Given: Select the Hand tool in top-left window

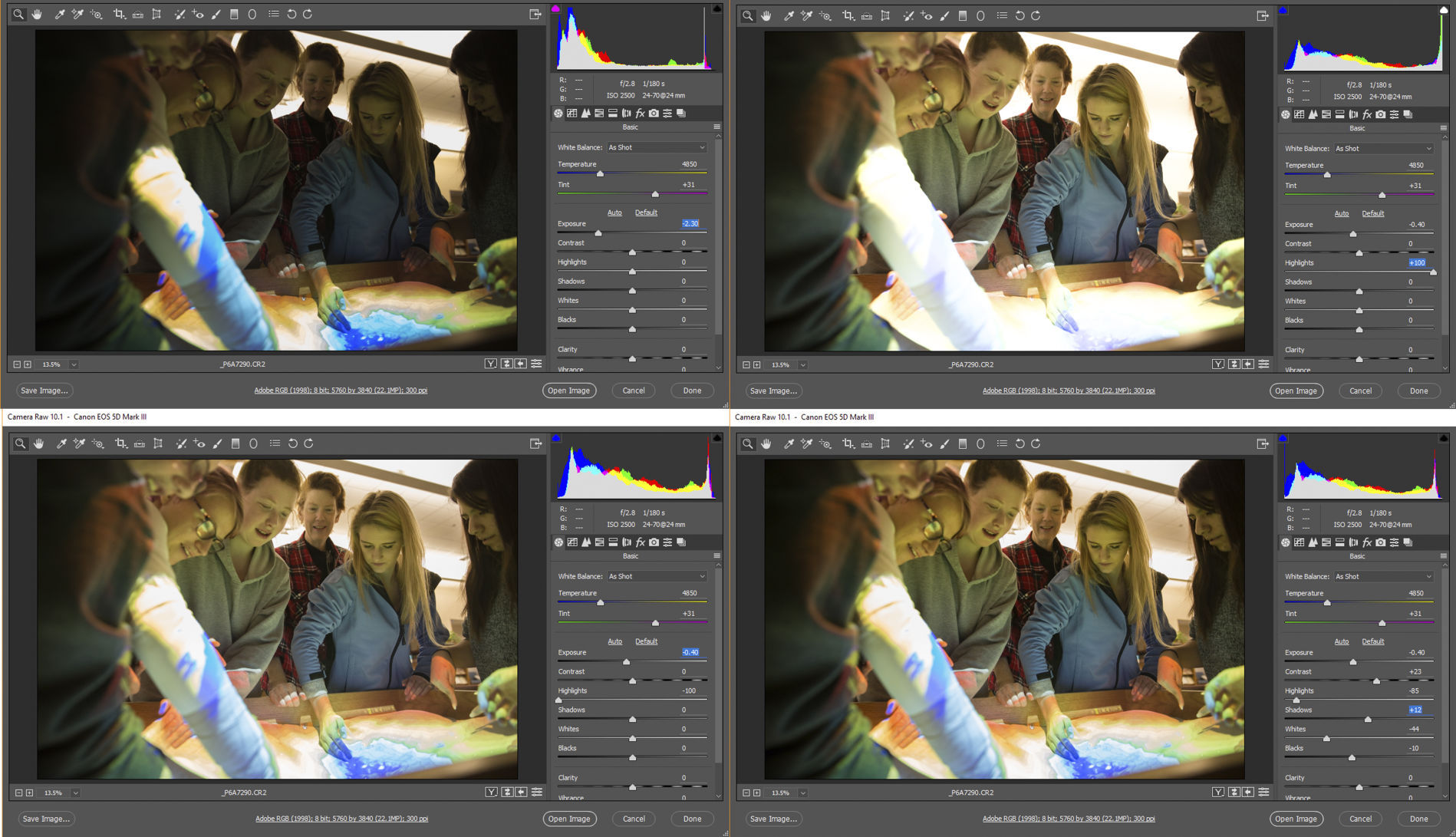Looking at the screenshot, I should (x=37, y=14).
